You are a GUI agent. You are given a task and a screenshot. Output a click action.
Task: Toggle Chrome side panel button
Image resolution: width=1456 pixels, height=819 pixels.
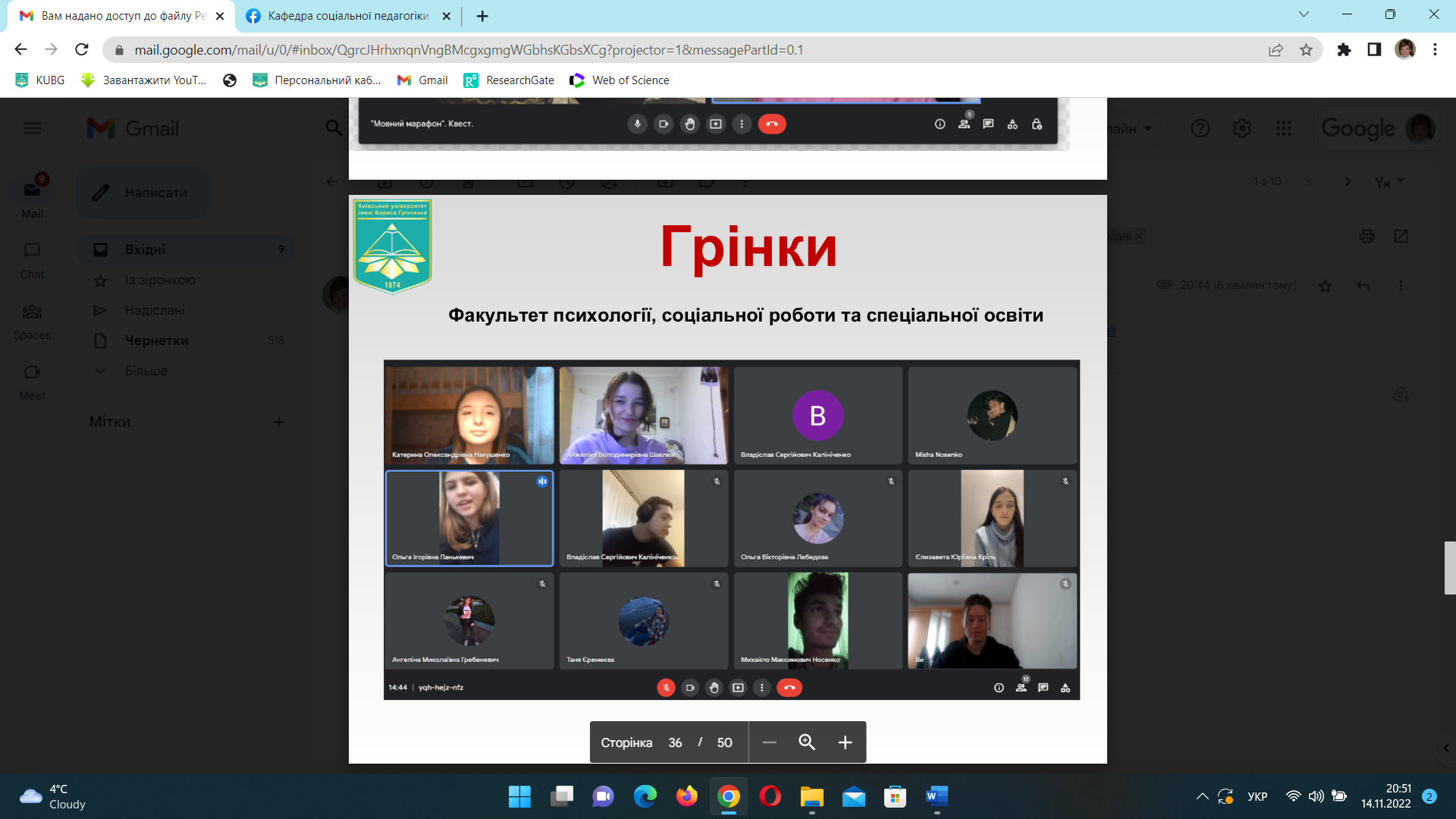(x=1374, y=50)
